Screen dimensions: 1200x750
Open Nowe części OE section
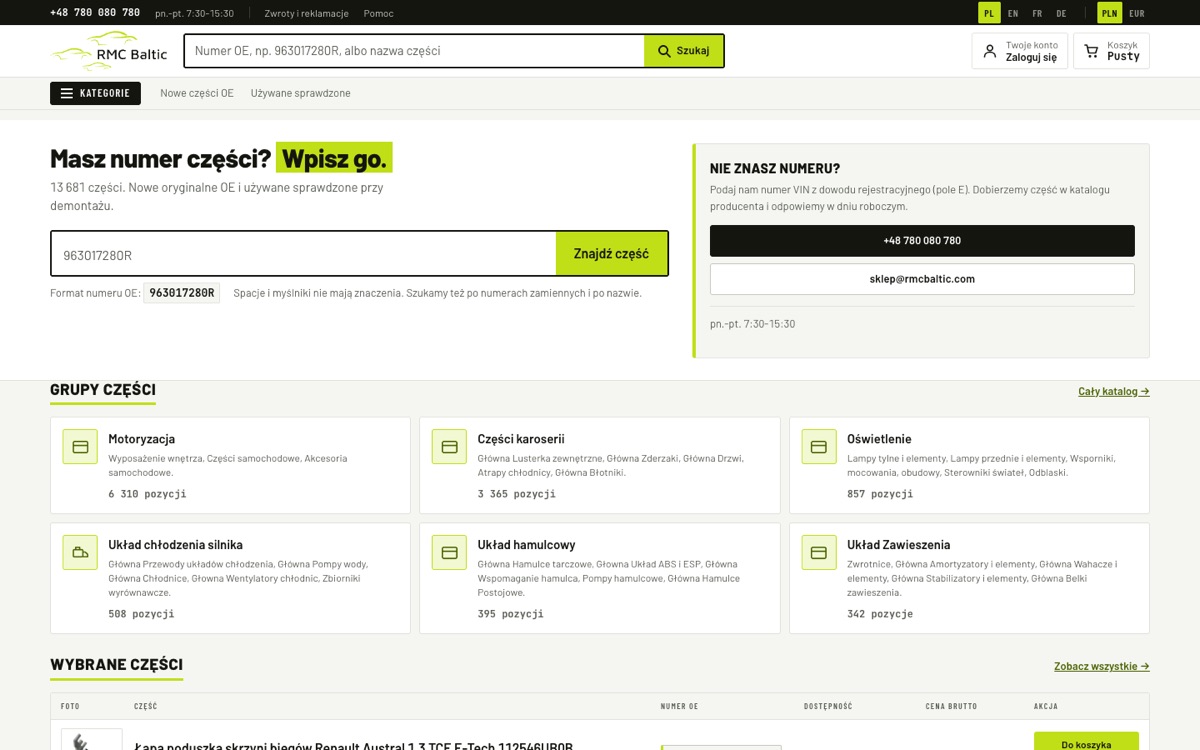(197, 93)
